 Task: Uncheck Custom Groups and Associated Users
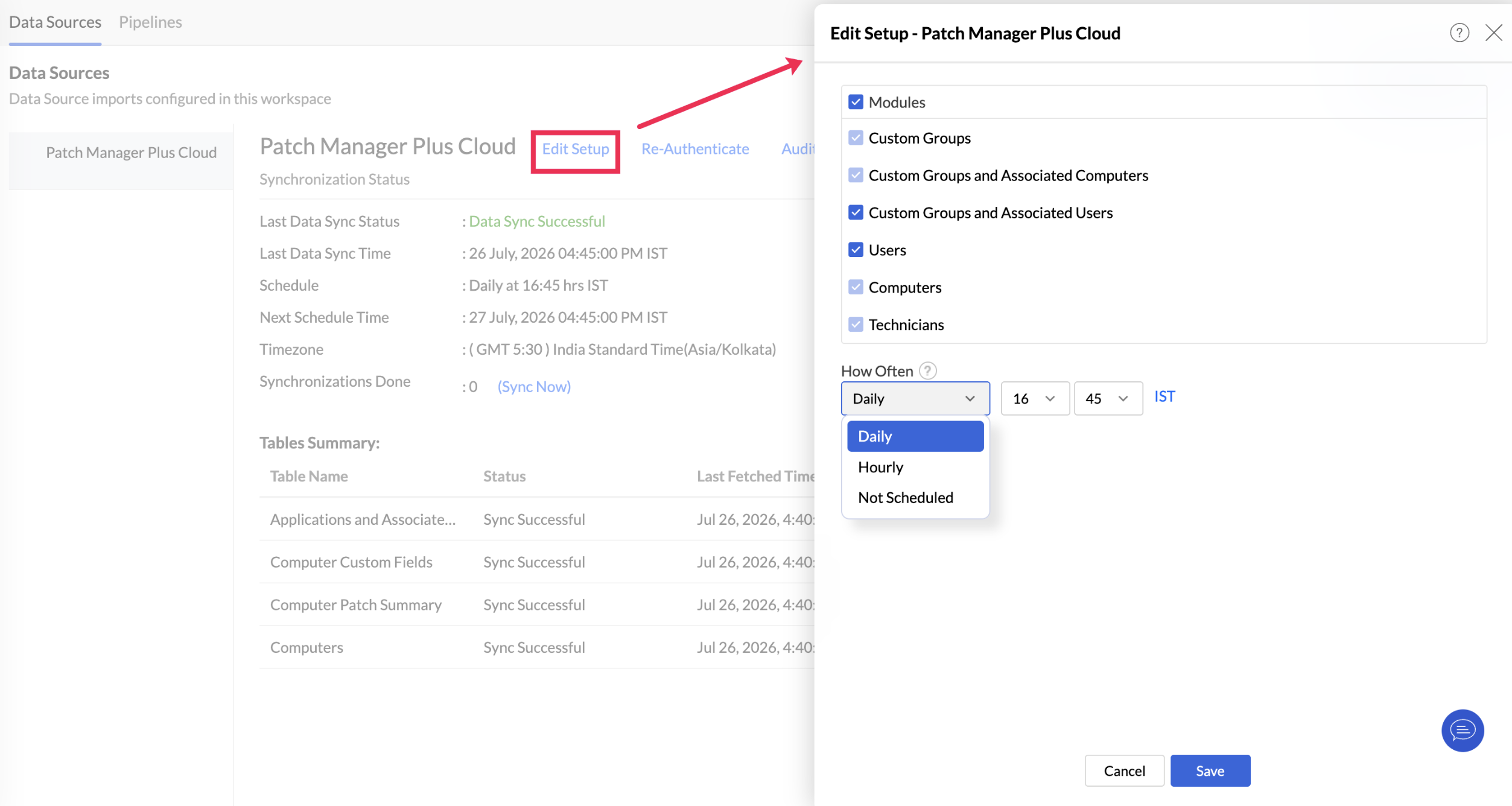856,212
